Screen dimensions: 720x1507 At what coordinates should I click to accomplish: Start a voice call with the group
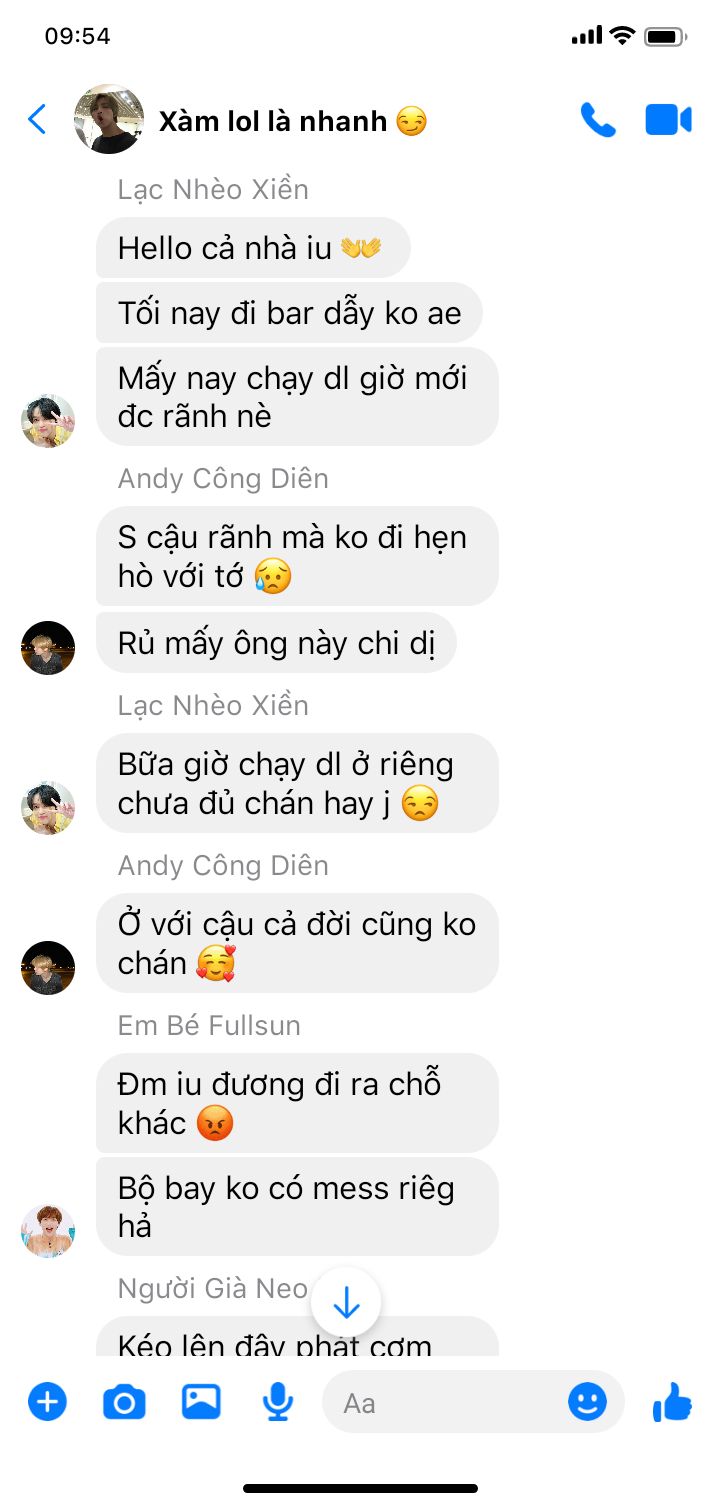[x=598, y=120]
